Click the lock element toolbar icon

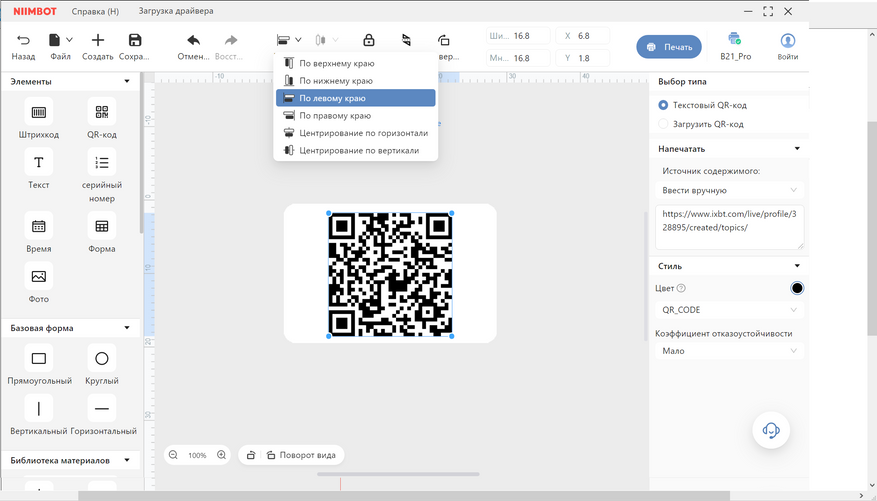pos(368,41)
